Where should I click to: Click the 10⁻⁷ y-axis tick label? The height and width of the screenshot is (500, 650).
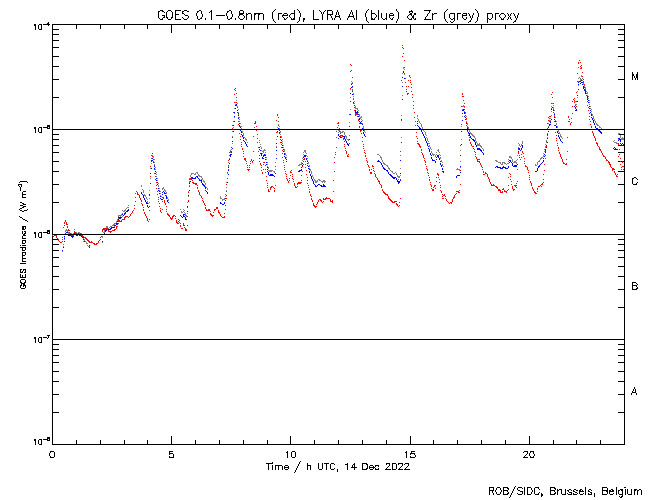tap(39, 339)
